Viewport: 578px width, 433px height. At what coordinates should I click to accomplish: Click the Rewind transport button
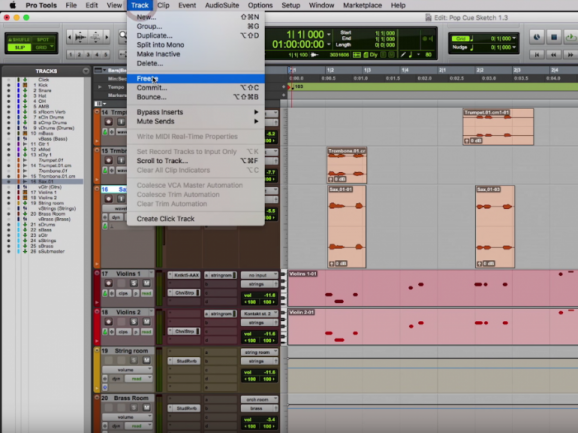pos(554,55)
